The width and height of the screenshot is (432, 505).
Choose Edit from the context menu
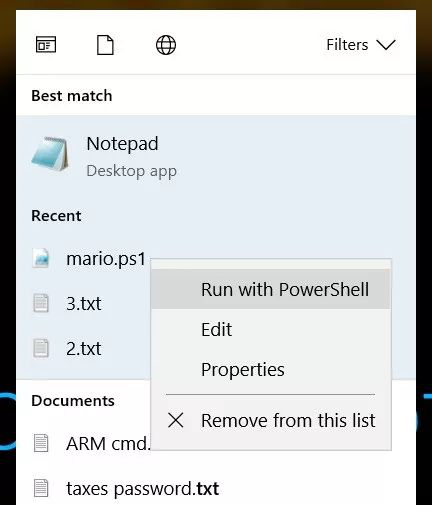pos(271,329)
